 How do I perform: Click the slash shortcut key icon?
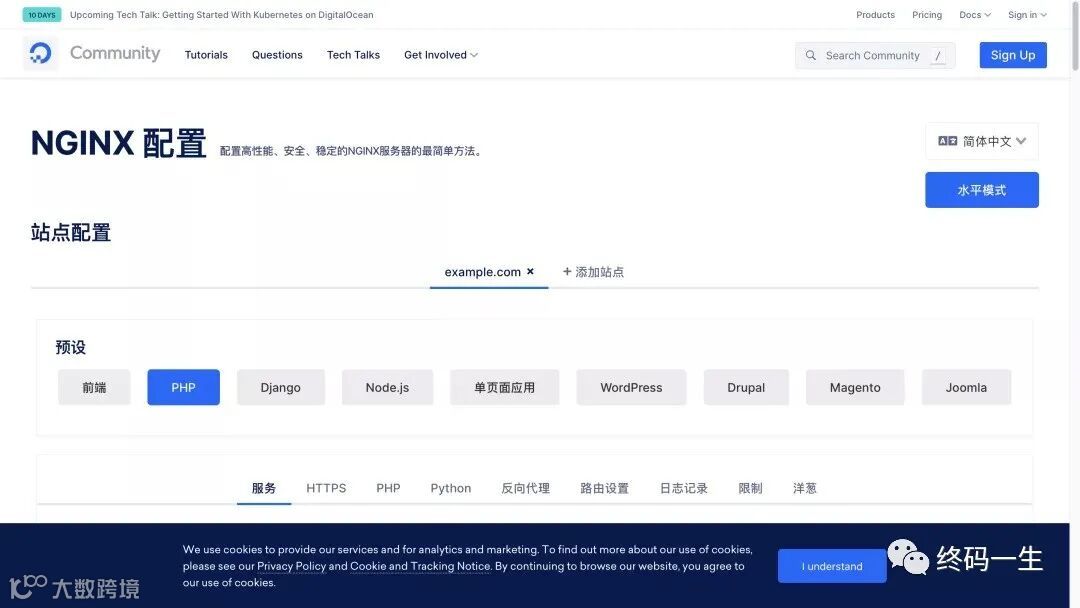click(937, 55)
